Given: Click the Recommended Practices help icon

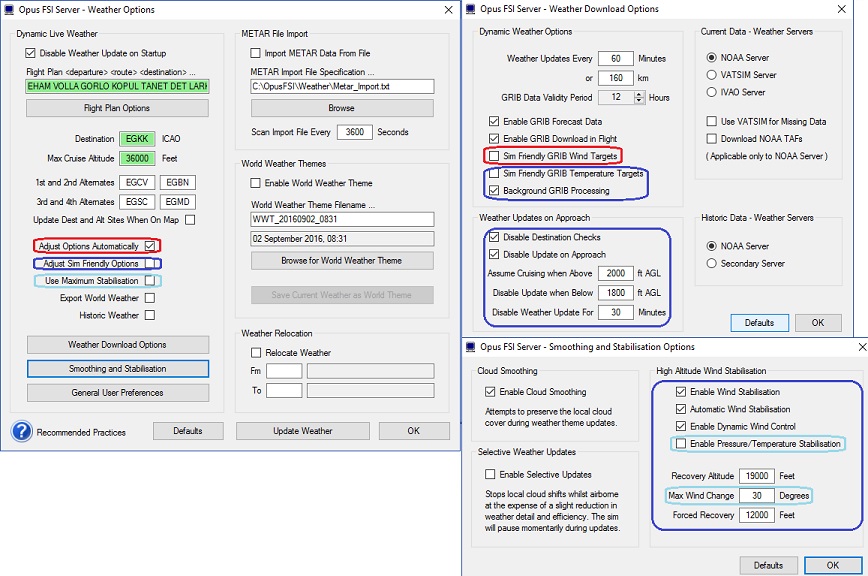Looking at the screenshot, I should tap(22, 432).
